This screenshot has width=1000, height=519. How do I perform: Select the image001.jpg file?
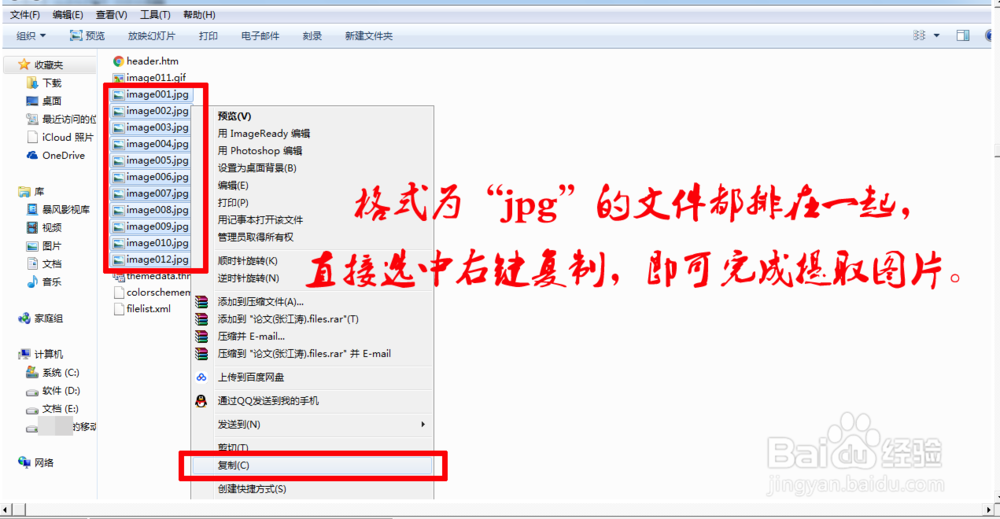pos(151,94)
